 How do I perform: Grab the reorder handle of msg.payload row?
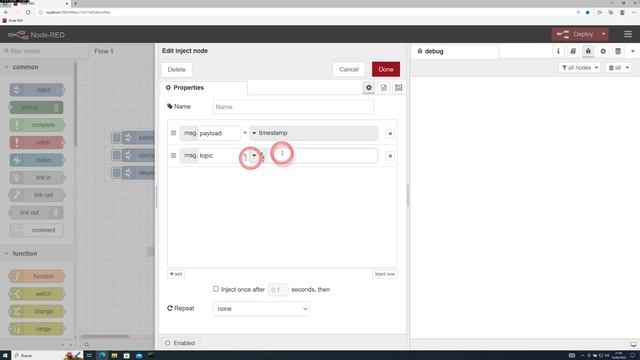(x=173, y=133)
